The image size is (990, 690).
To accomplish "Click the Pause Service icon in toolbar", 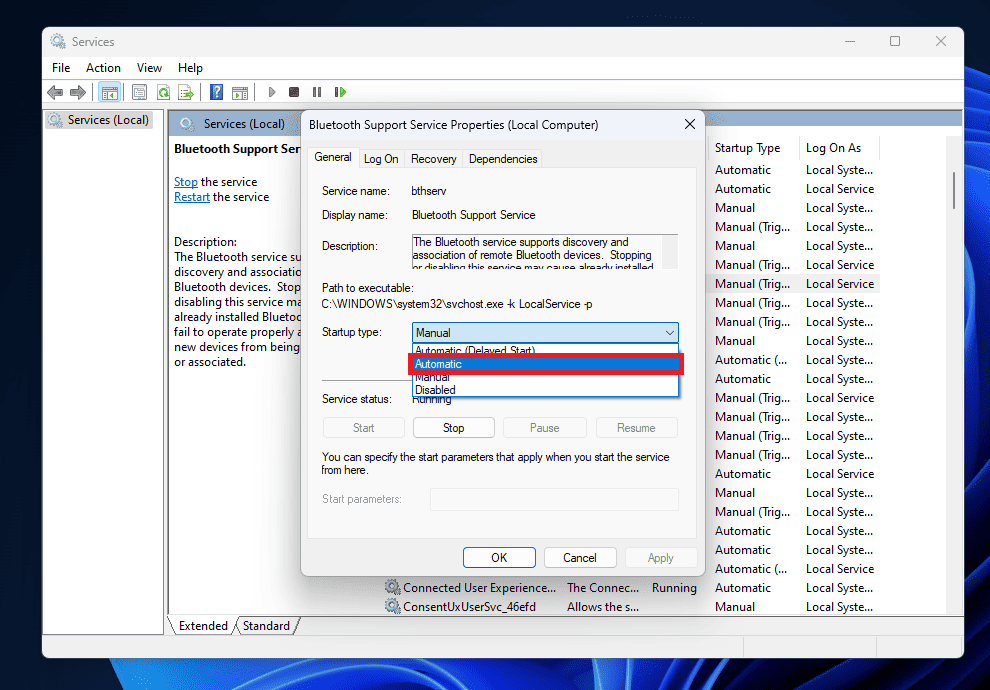I will click(x=317, y=93).
